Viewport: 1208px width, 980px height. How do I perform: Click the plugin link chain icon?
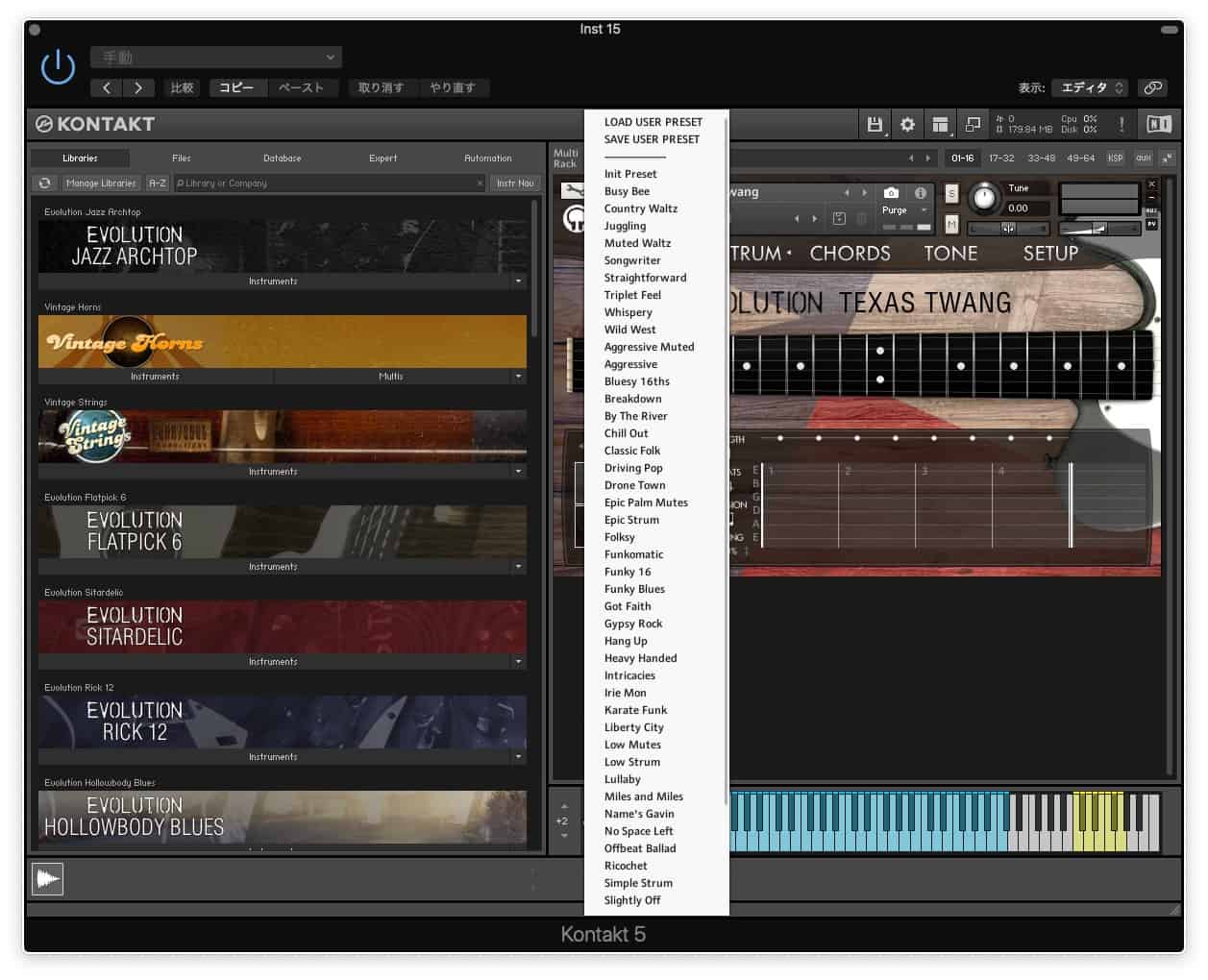pos(1153,87)
